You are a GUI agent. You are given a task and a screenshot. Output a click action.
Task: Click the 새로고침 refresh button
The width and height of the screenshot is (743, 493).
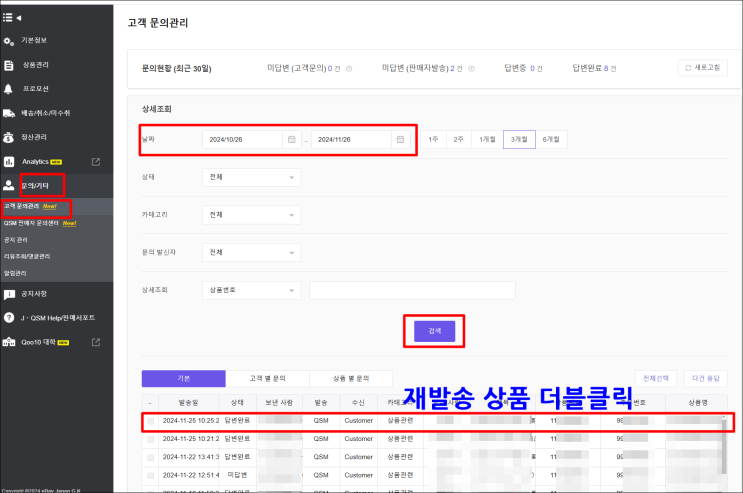(703, 68)
